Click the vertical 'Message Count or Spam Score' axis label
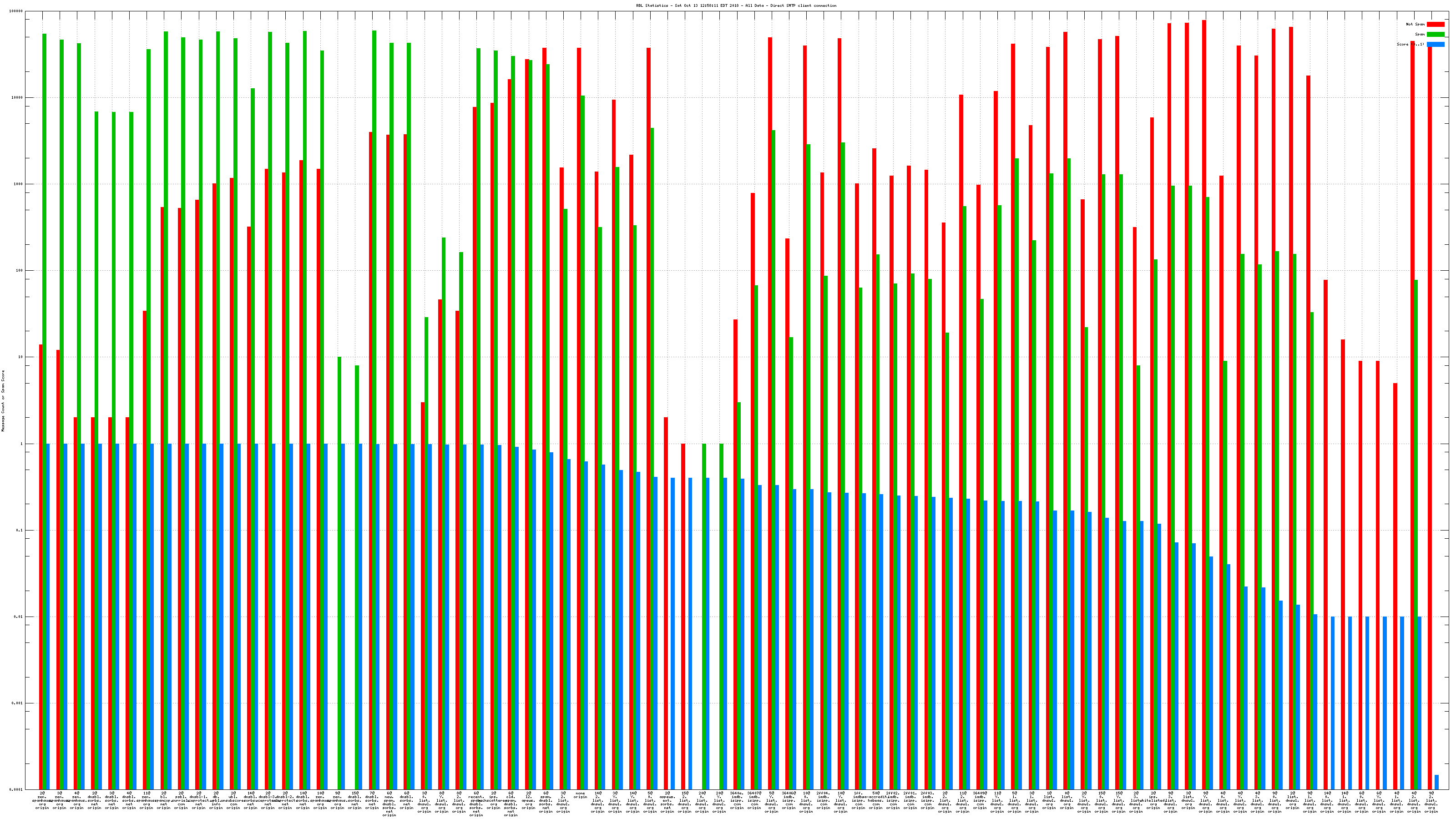The height and width of the screenshot is (819, 1456). [x=3, y=401]
